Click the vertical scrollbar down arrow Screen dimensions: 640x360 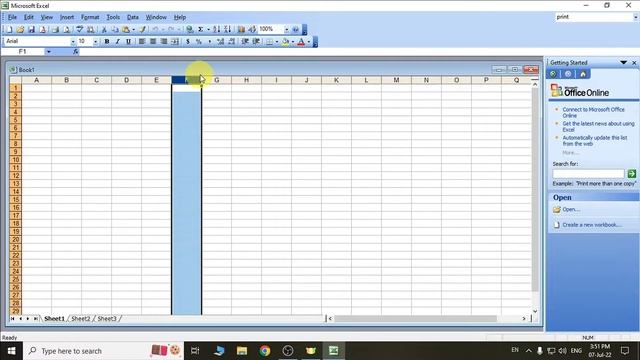[x=535, y=311]
